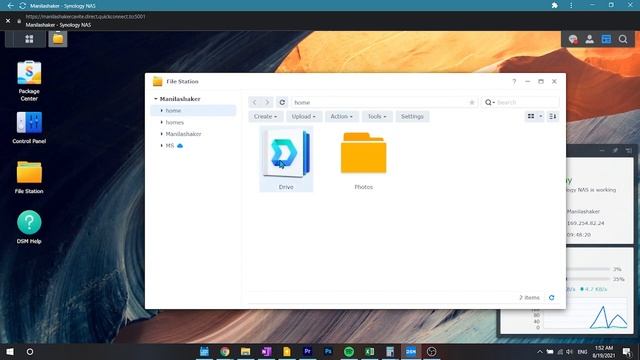Open Excel from Windows taskbar
This screenshot has width=640, height=360.
point(369,351)
